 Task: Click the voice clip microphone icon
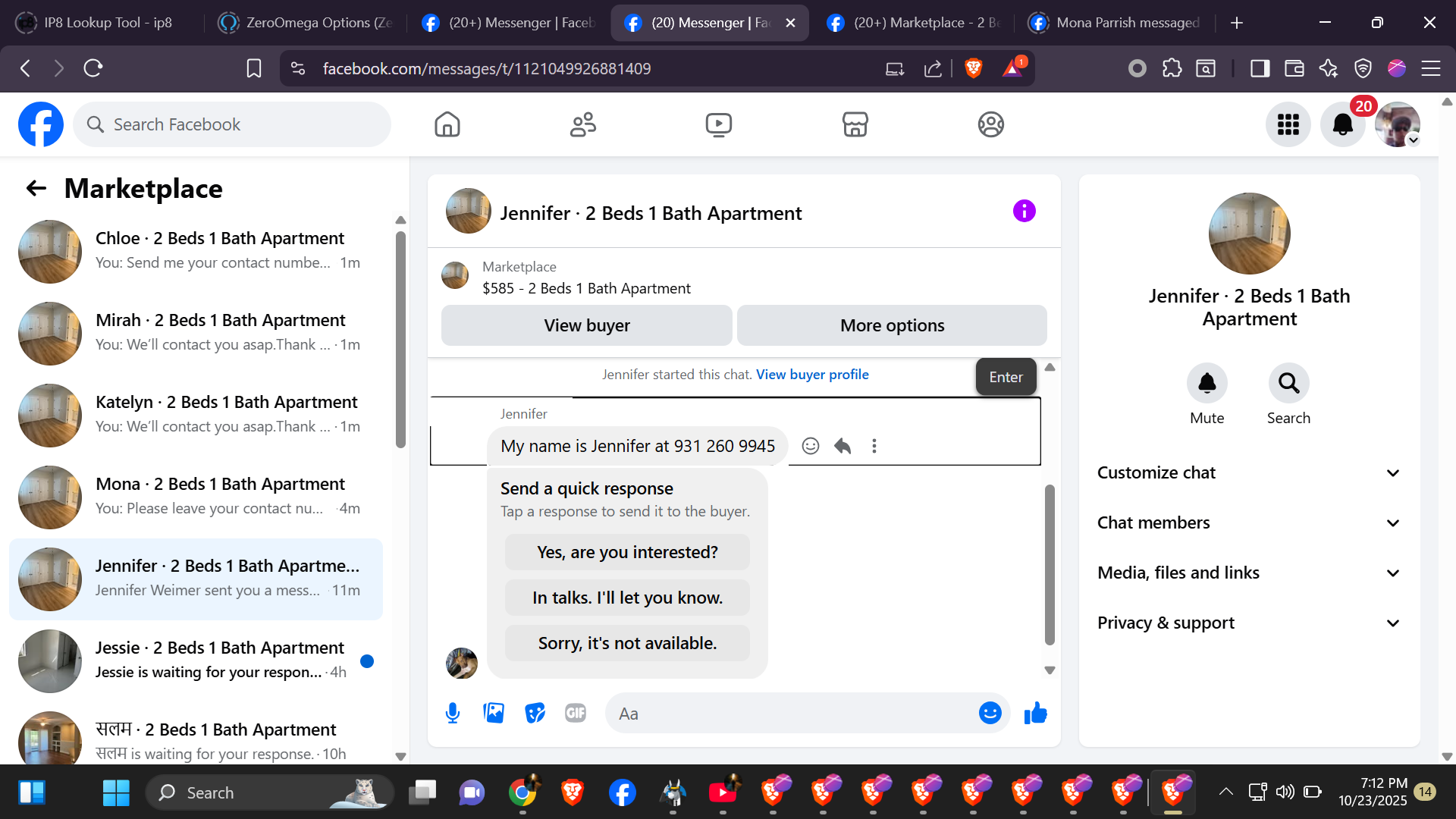(453, 713)
